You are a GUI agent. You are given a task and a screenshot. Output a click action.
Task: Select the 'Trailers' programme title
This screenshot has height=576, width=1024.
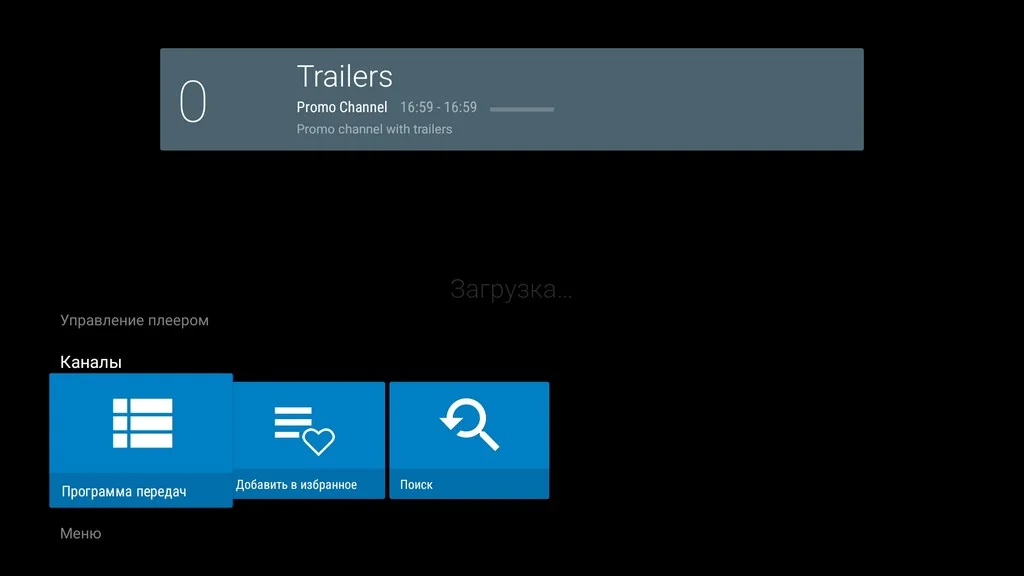click(x=345, y=76)
